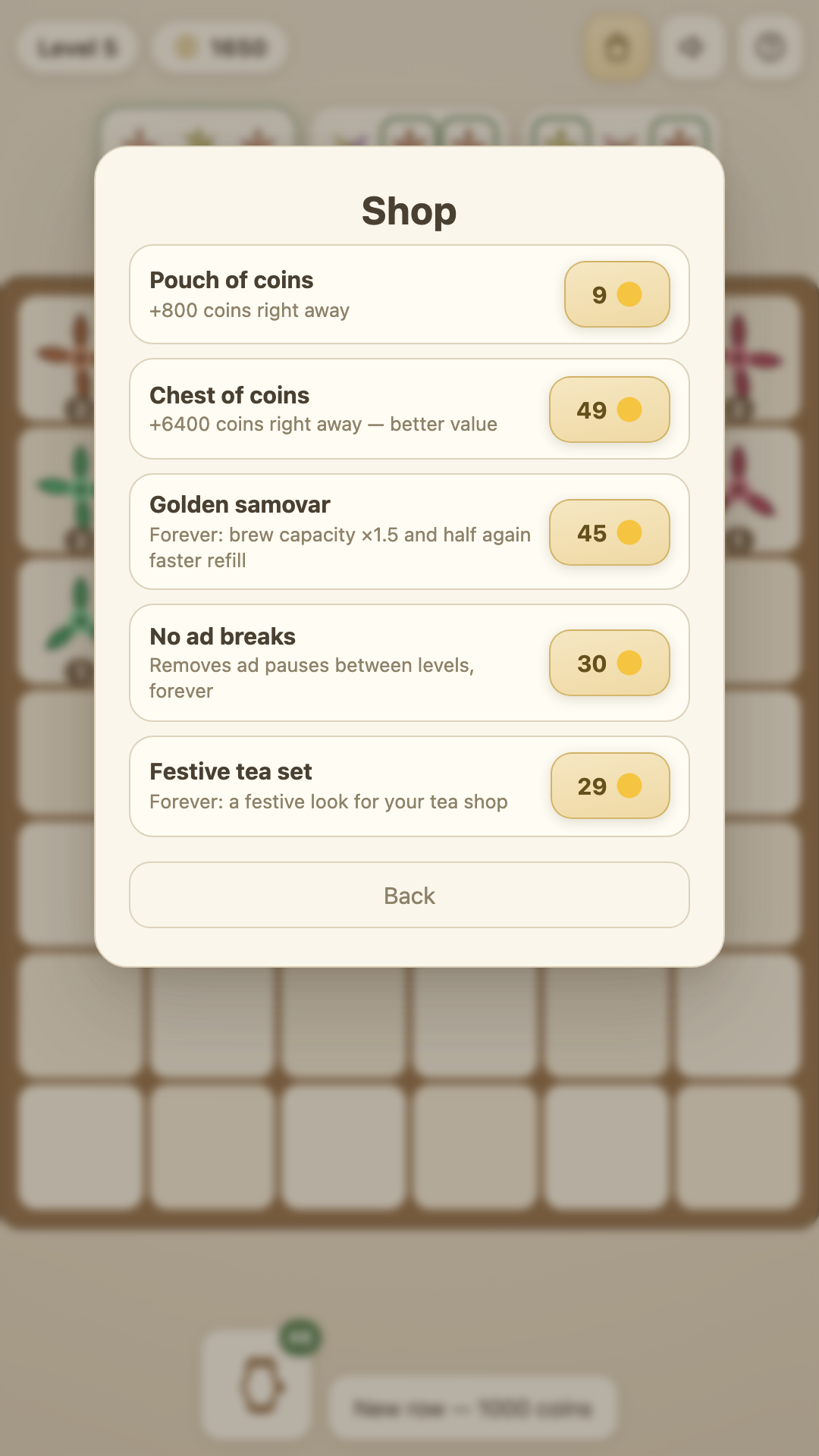Select the No ad breaks item row

point(409,663)
